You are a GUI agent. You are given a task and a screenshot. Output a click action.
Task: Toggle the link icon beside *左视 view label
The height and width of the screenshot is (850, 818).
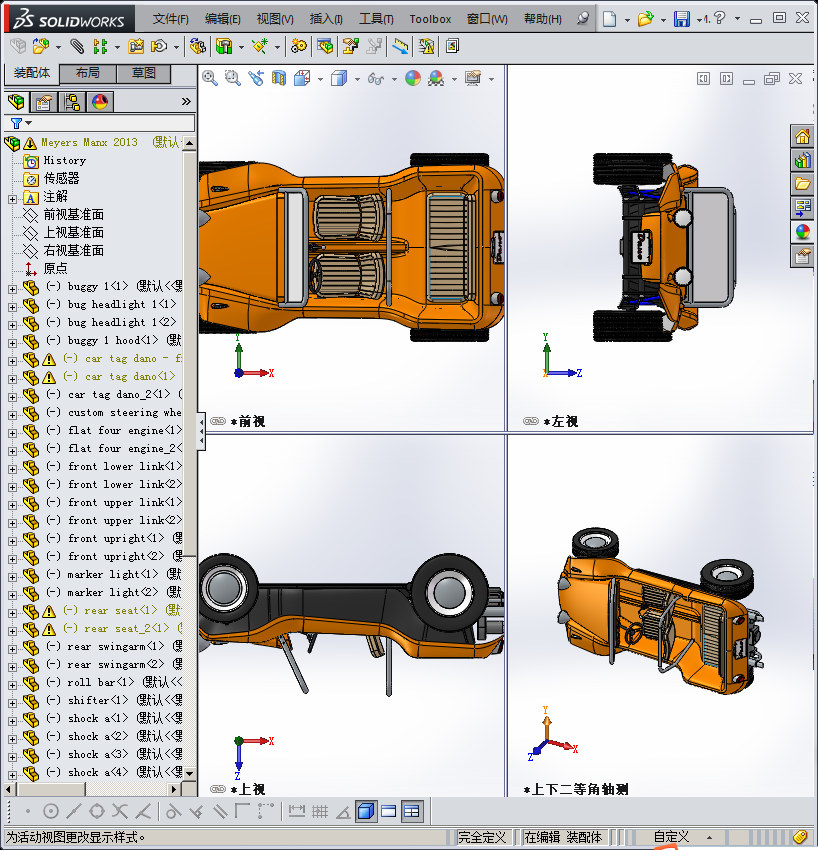coord(531,421)
